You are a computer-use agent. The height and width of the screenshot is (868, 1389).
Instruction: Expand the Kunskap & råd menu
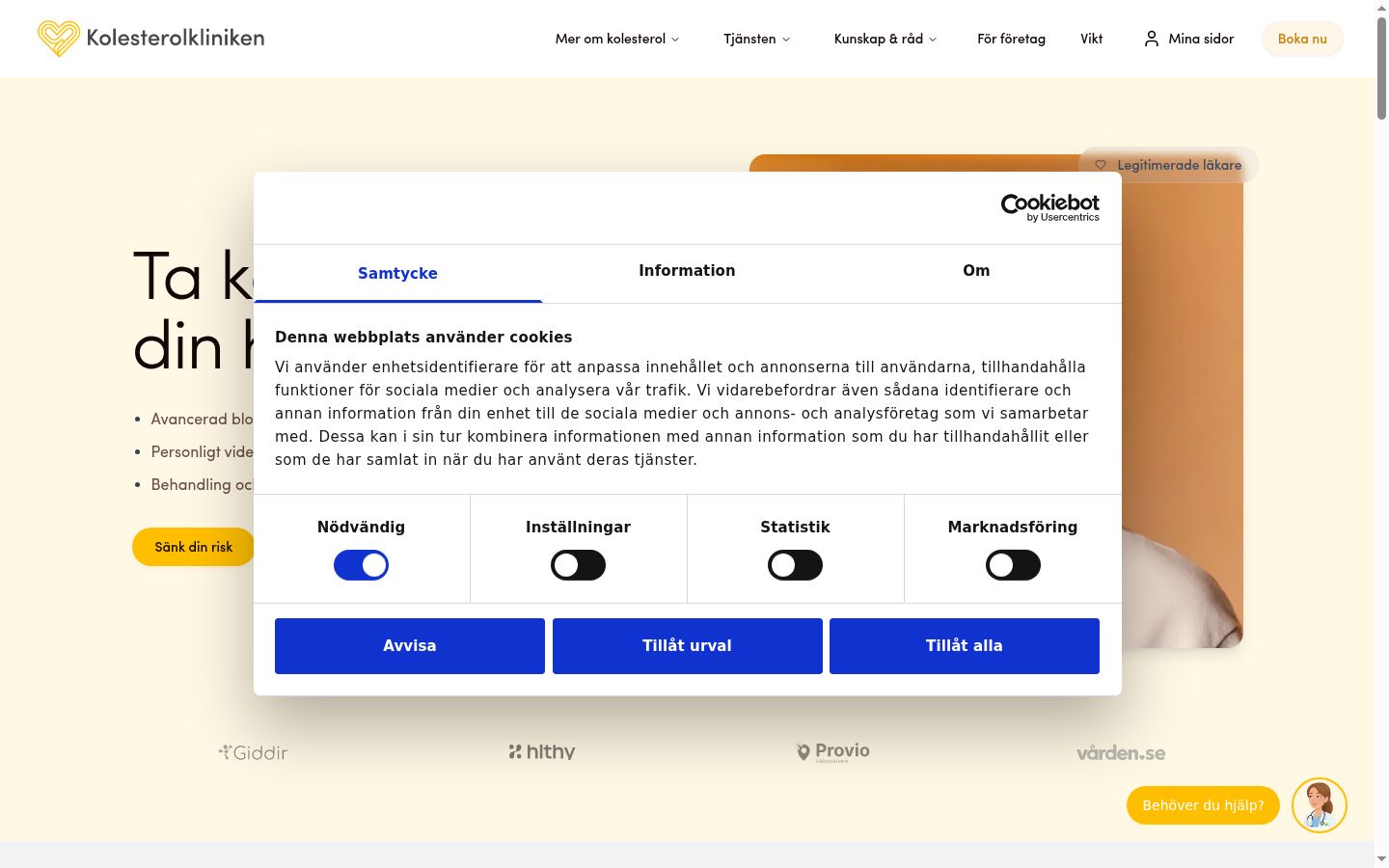coord(885,39)
